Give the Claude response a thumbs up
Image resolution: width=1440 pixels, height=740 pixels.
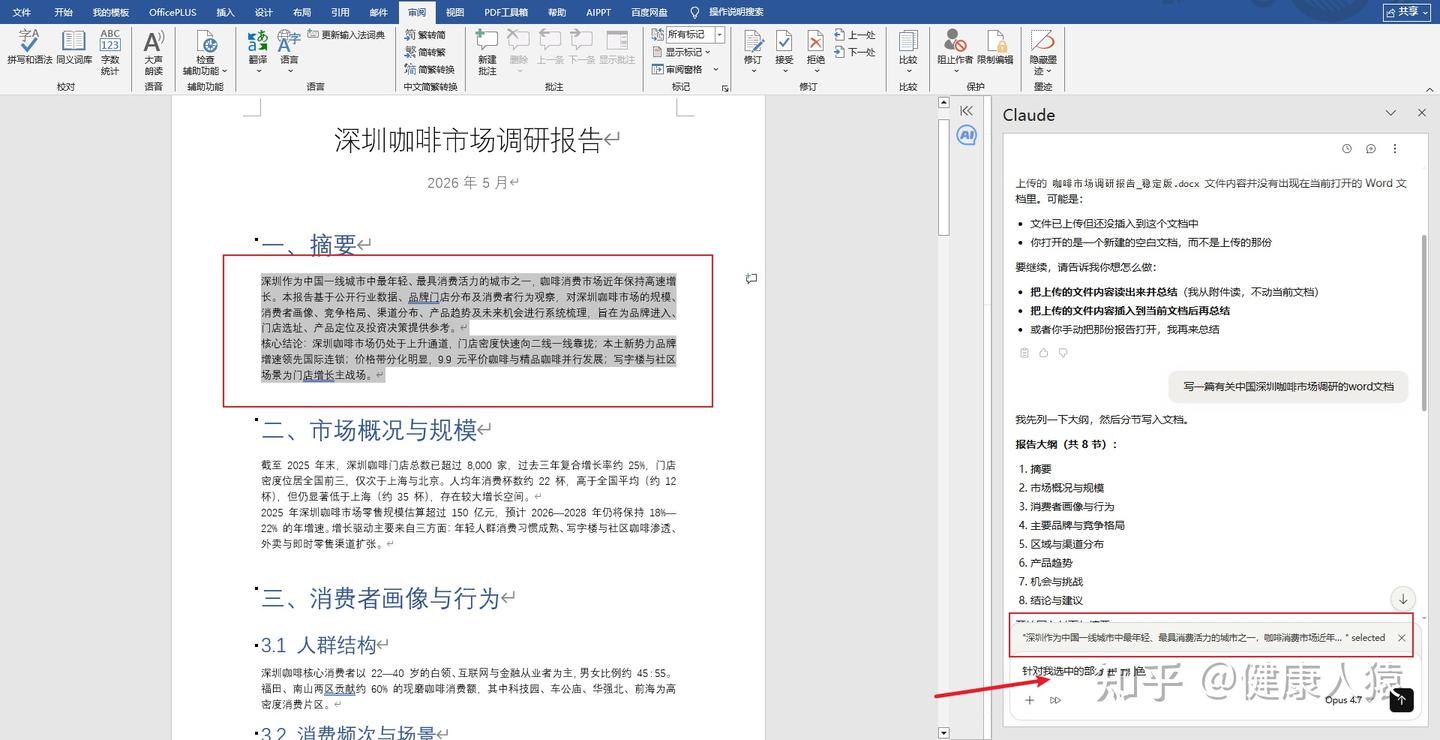pos(1044,352)
